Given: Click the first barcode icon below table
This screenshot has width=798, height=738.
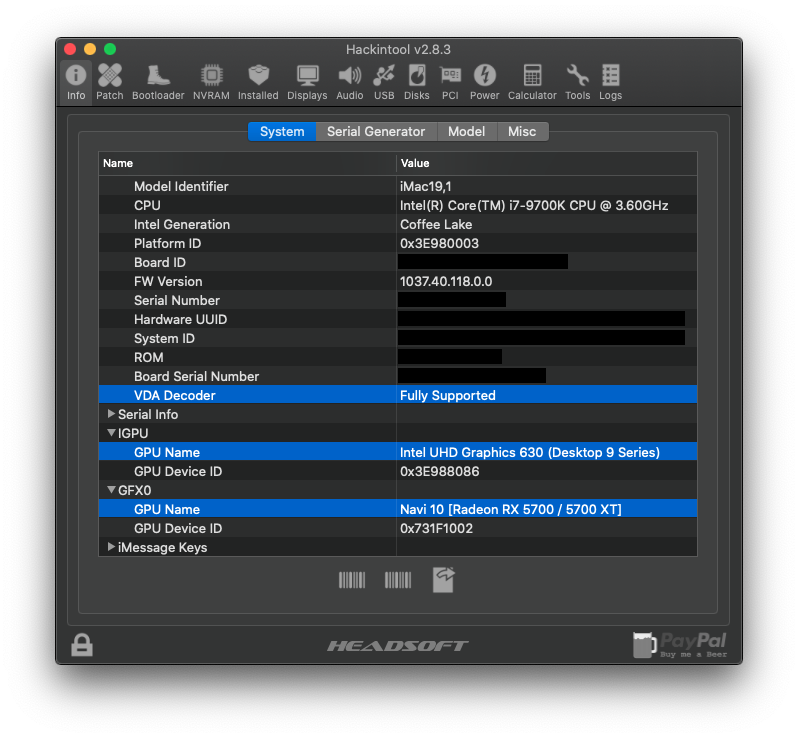Looking at the screenshot, I should pos(352,580).
